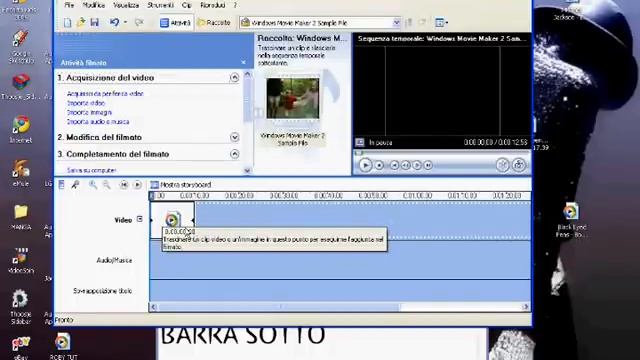
Task: Click the Rewind Timeline button
Action: click(x=124, y=185)
